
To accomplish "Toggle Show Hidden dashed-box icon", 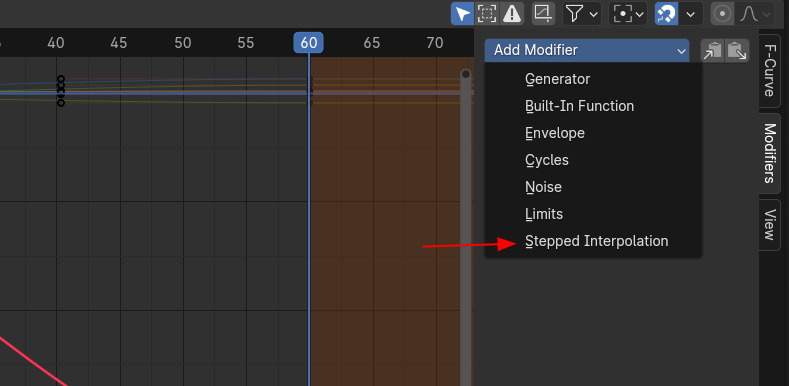I will (x=487, y=14).
